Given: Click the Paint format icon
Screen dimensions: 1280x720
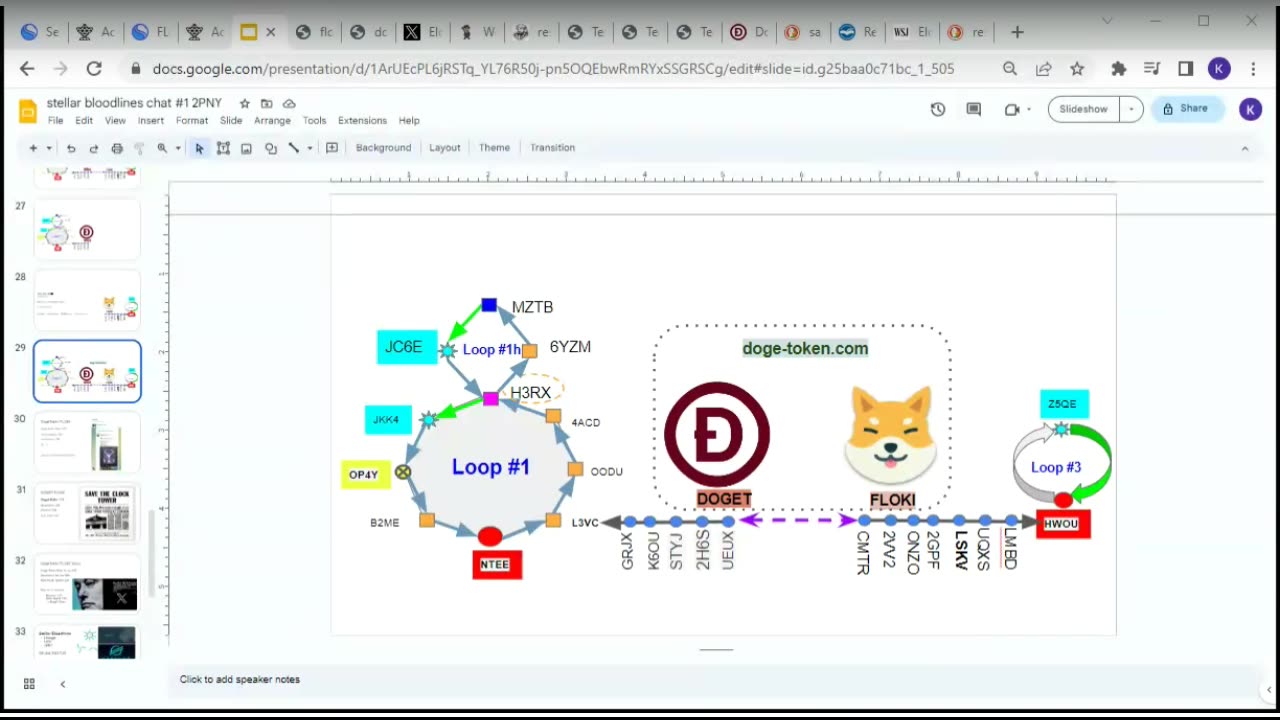Looking at the screenshot, I should [139, 148].
